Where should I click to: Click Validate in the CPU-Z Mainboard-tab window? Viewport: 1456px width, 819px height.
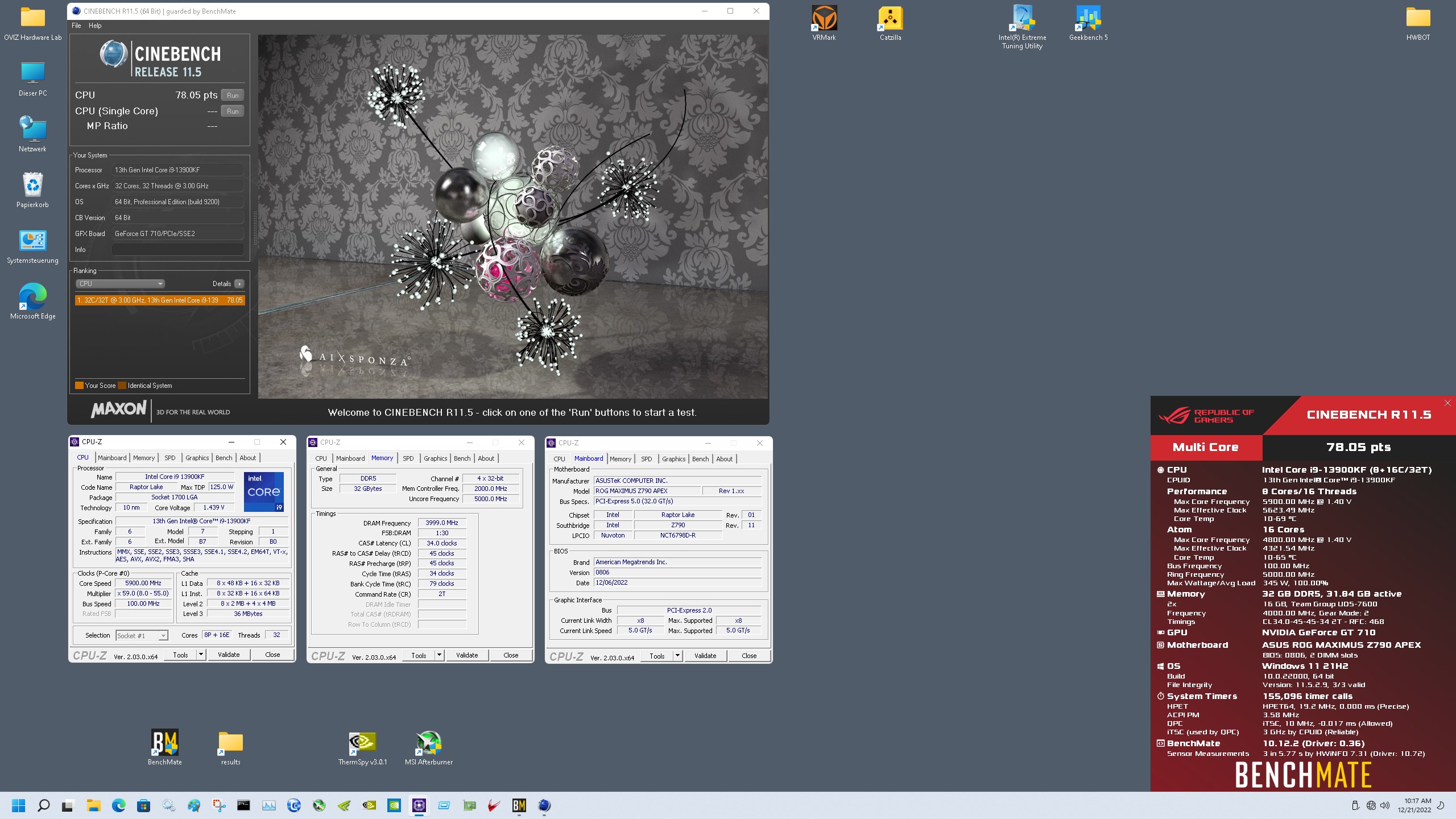705,656
